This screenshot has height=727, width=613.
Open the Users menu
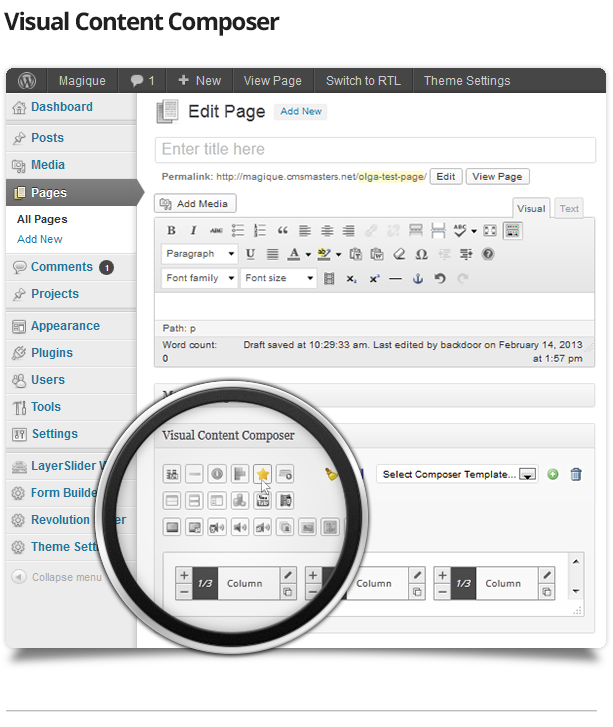tap(71, 380)
